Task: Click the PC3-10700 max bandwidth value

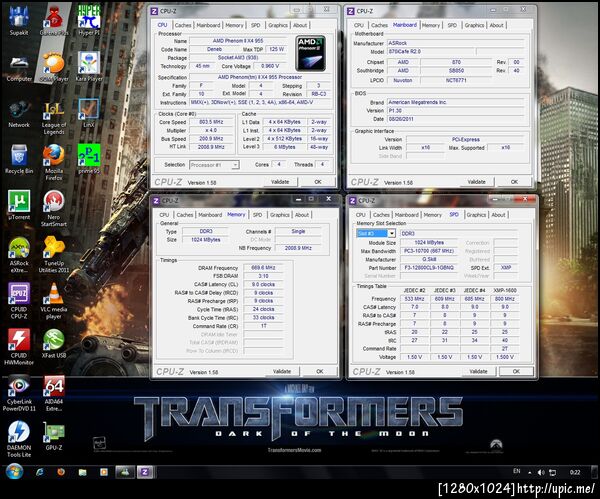Action: point(429,251)
